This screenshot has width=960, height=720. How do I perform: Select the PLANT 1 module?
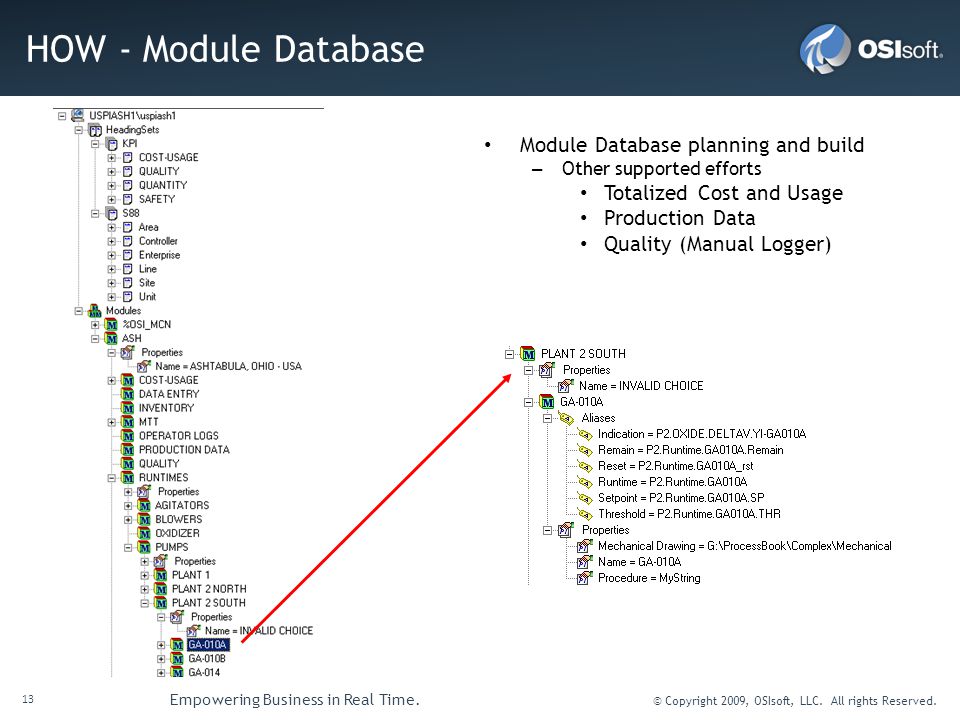pyautogui.click(x=191, y=575)
